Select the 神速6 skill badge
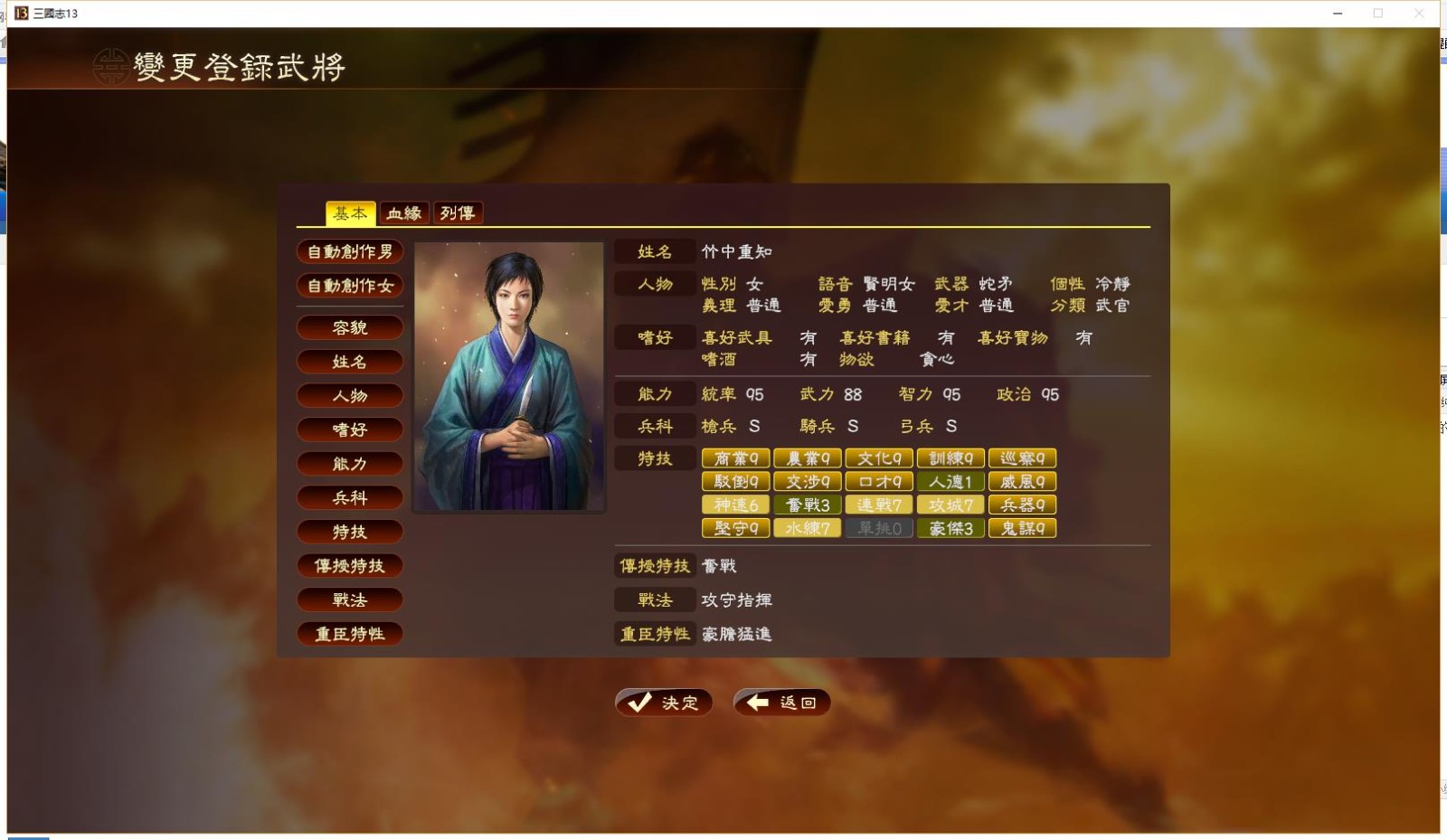Screen dimensions: 1447x840 735,505
